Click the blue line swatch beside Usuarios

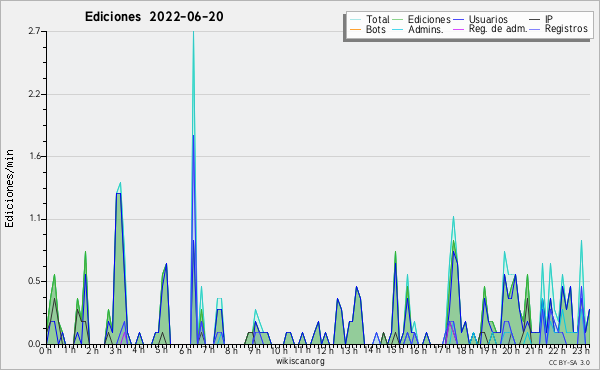pyautogui.click(x=458, y=20)
